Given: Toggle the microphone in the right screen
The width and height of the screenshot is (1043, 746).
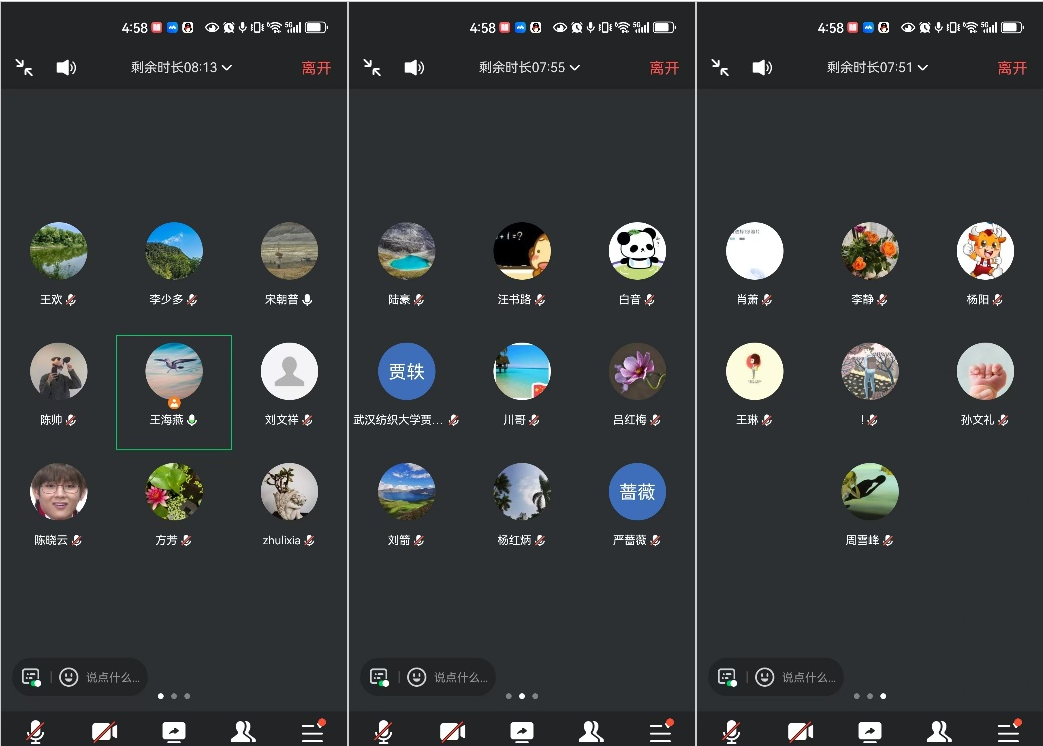Looking at the screenshot, I should [731, 732].
